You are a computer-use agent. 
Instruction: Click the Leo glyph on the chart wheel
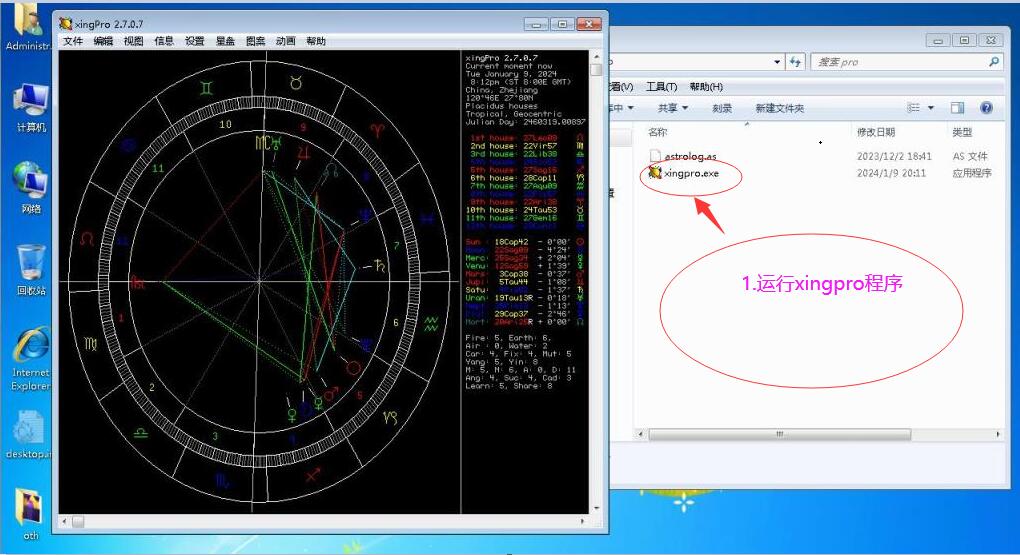click(87, 239)
